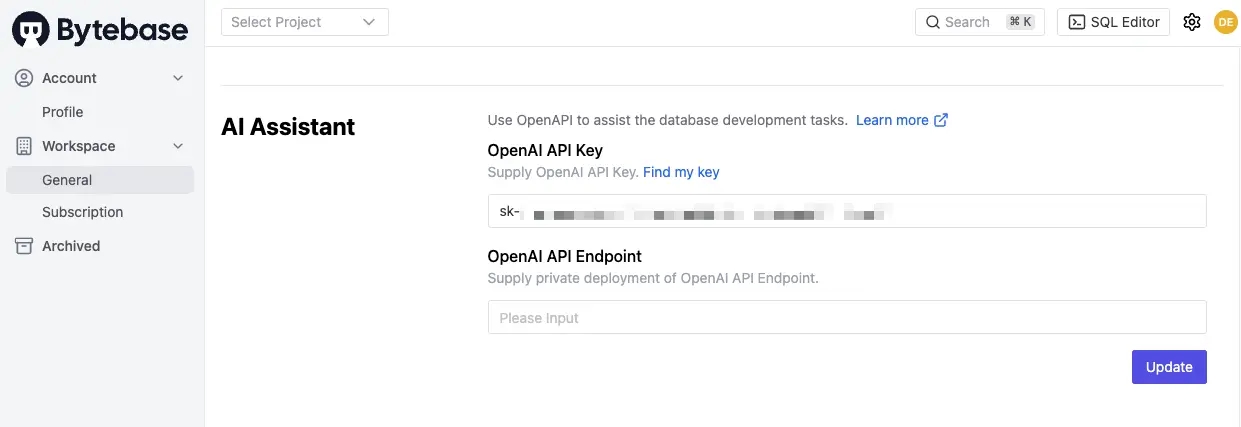This screenshot has width=1241, height=427.
Task: Collapse the Account section chevron
Action: pos(178,78)
